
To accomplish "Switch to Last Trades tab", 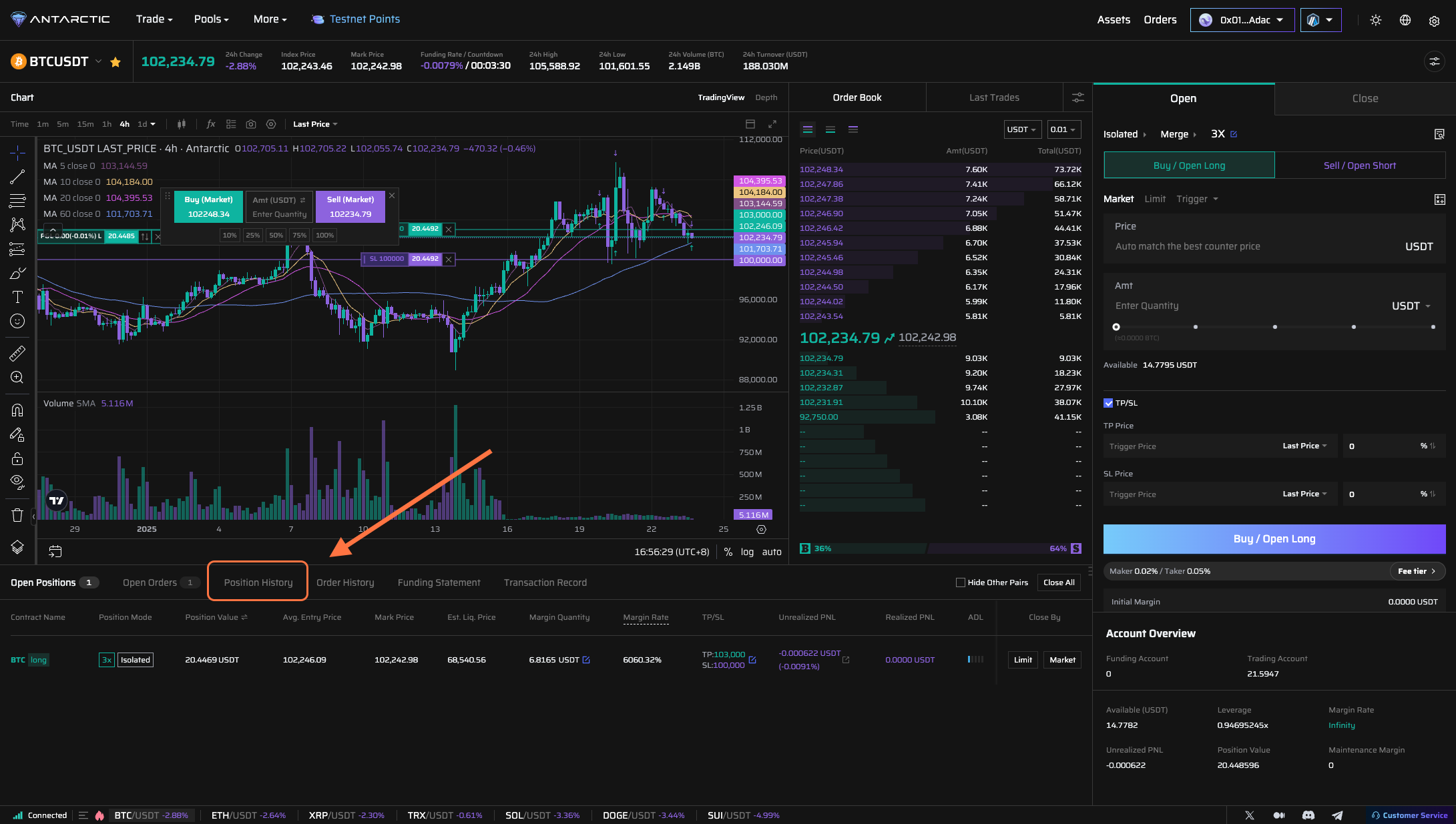I will (994, 97).
